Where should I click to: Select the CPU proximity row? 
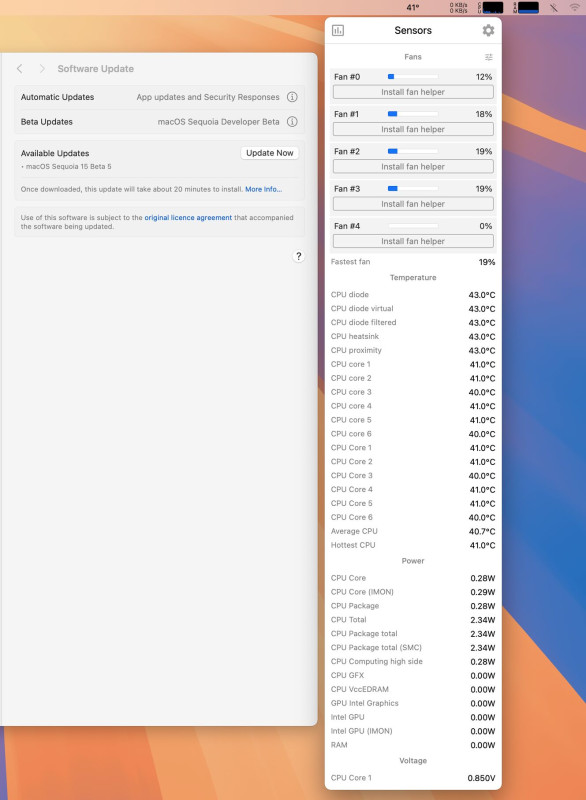[x=413, y=350]
